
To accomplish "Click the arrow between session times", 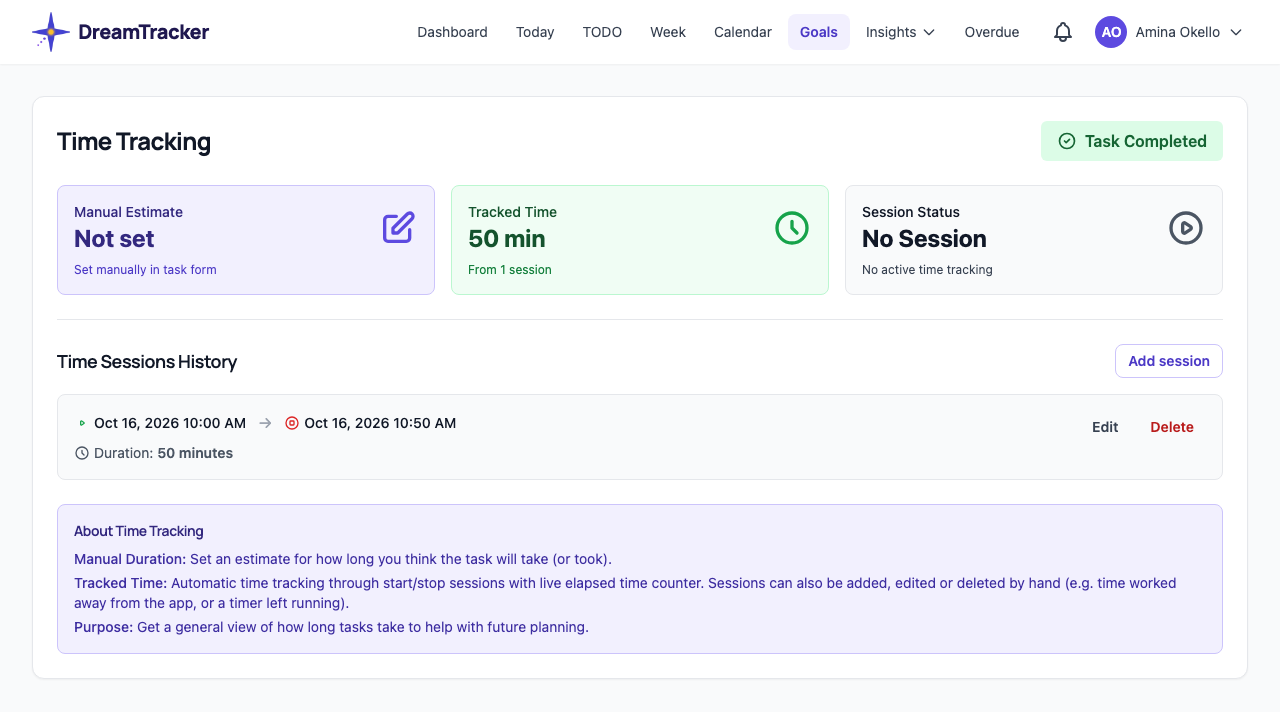I will pyautogui.click(x=265, y=423).
